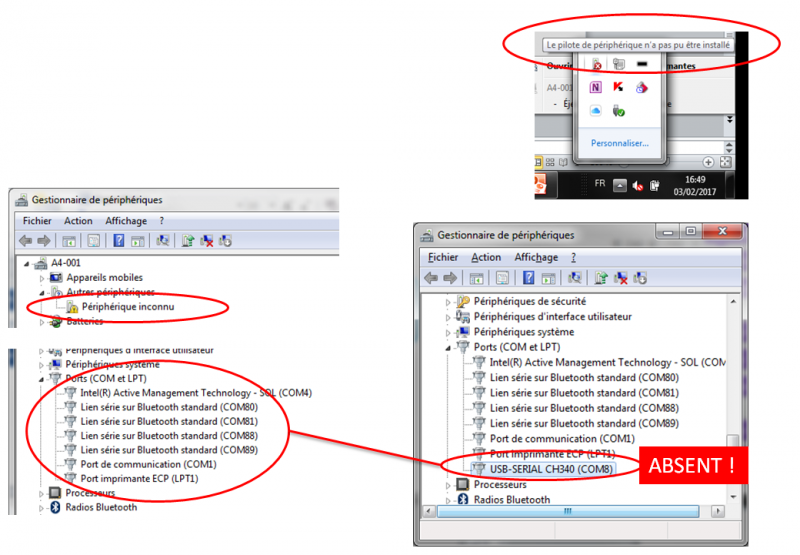Click the safely remove hardware USB icon
The height and width of the screenshot is (555, 800).
pos(619,110)
